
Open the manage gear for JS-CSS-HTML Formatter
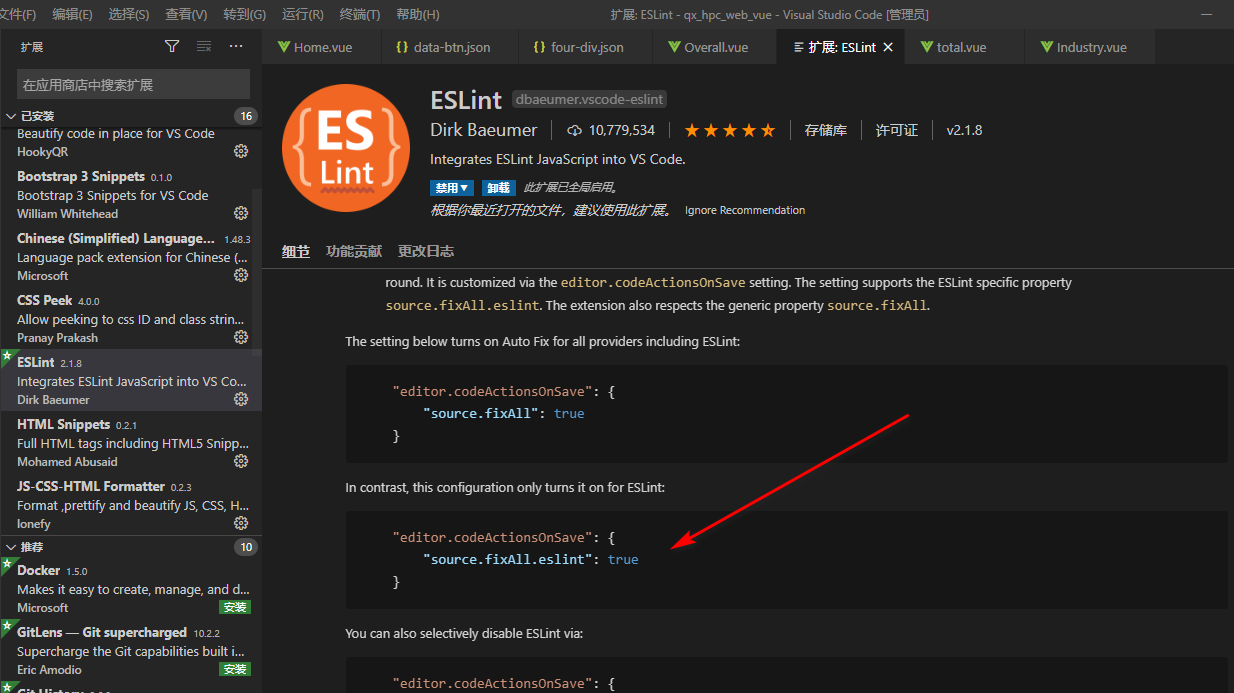tap(241, 523)
